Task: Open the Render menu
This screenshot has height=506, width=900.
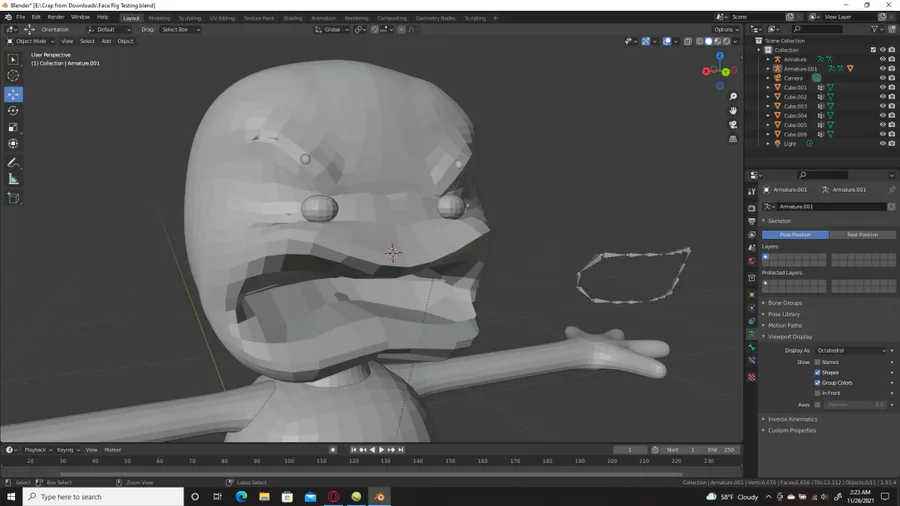Action: [x=56, y=17]
